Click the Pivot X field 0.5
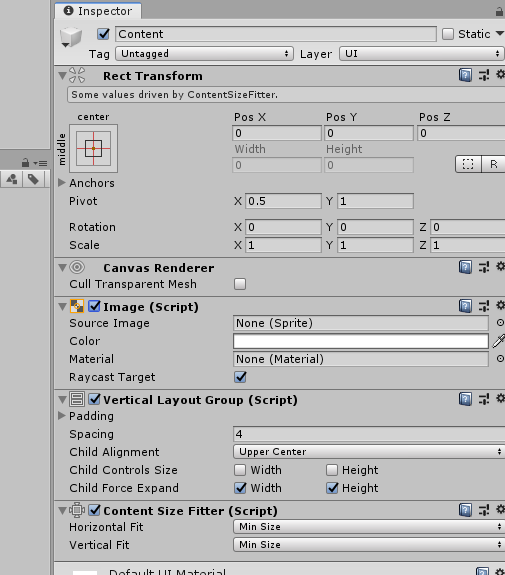Viewport: 505px width, 575px height. coord(283,201)
